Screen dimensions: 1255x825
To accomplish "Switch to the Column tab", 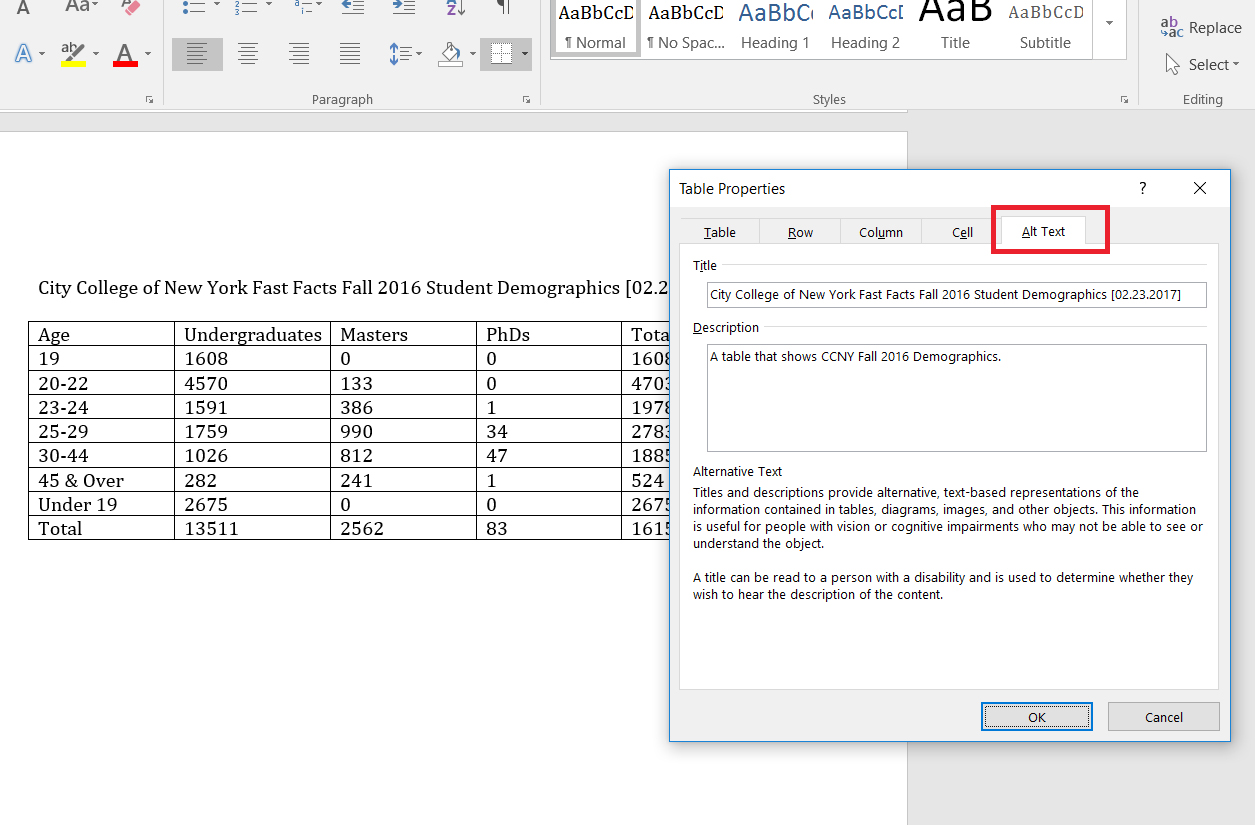I will (x=881, y=232).
